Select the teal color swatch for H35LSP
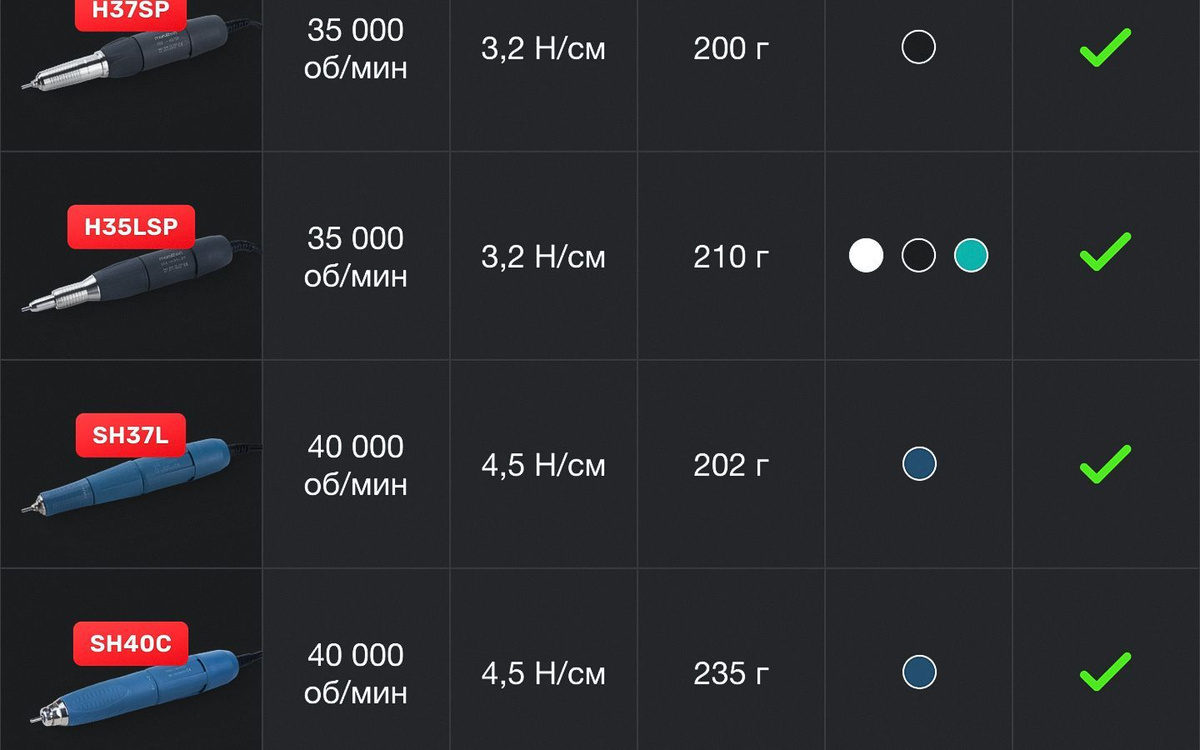Viewport: 1200px width, 750px height. (971, 256)
